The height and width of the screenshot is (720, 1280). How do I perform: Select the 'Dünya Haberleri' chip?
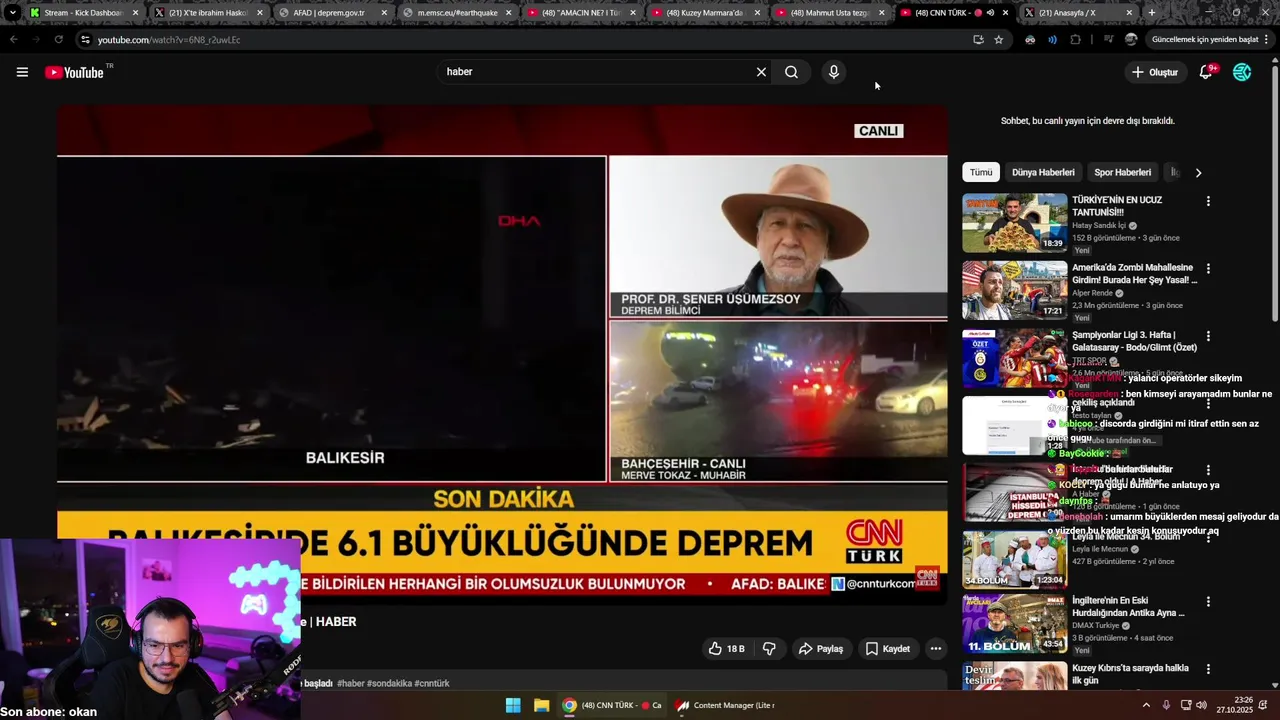click(x=1043, y=172)
